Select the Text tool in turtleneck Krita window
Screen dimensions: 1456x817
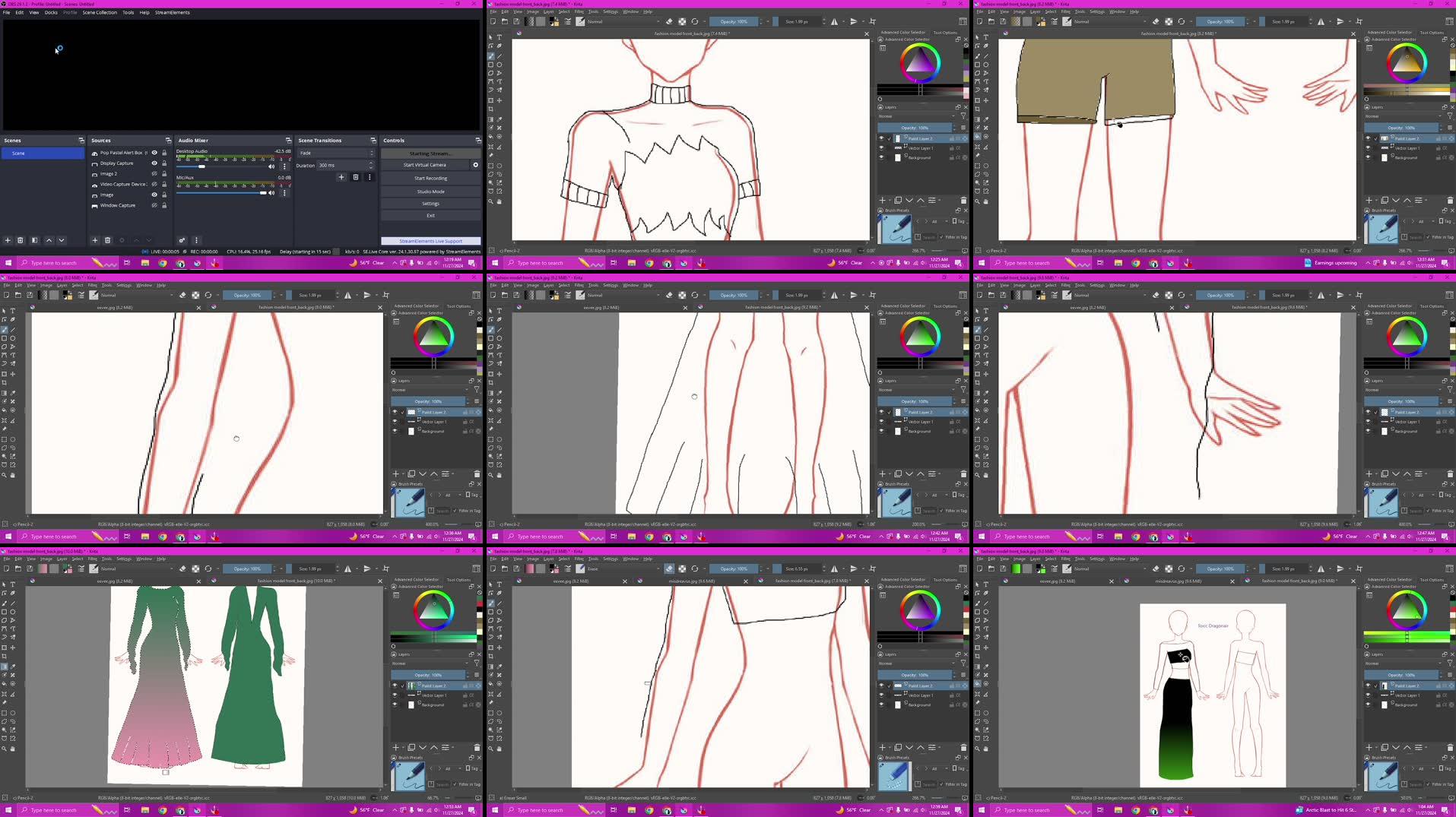click(x=500, y=37)
